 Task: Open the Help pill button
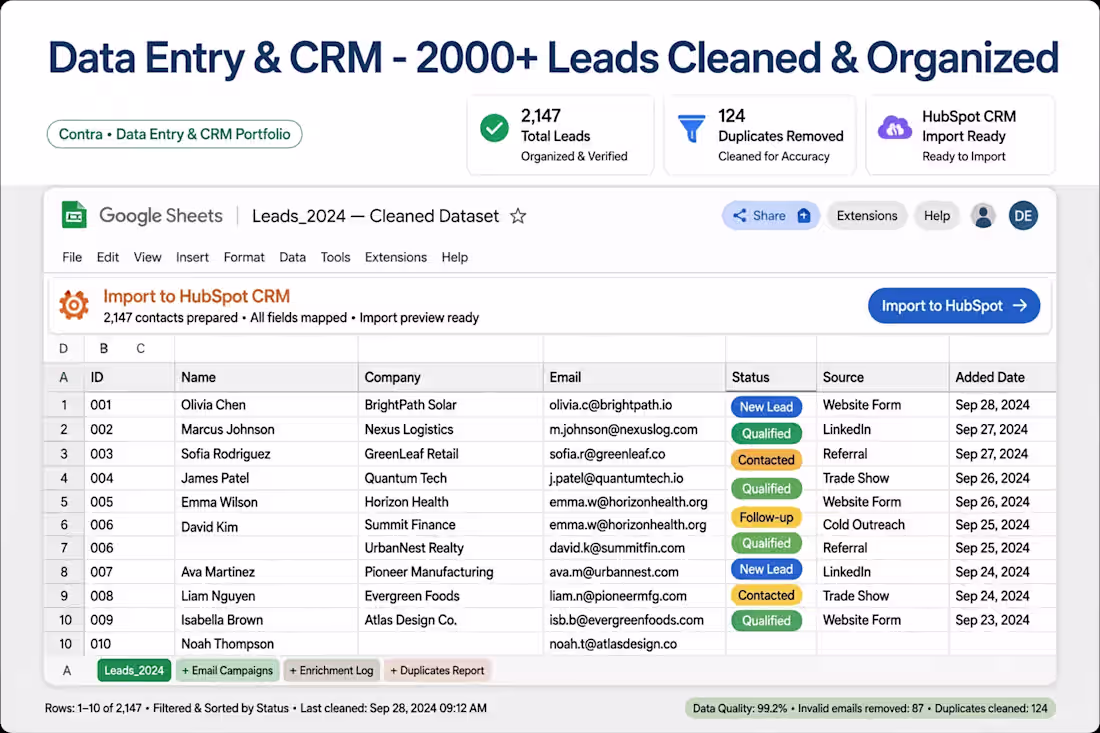tap(937, 215)
